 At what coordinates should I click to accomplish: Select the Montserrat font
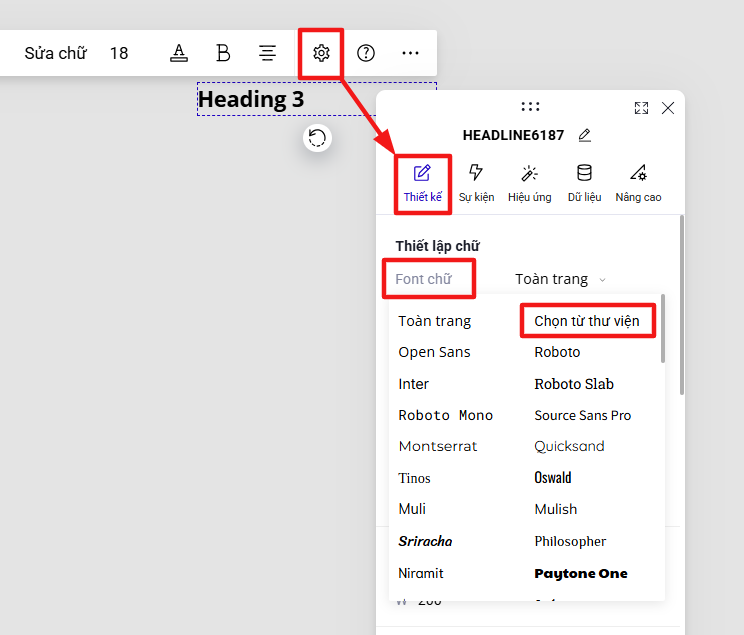click(438, 446)
